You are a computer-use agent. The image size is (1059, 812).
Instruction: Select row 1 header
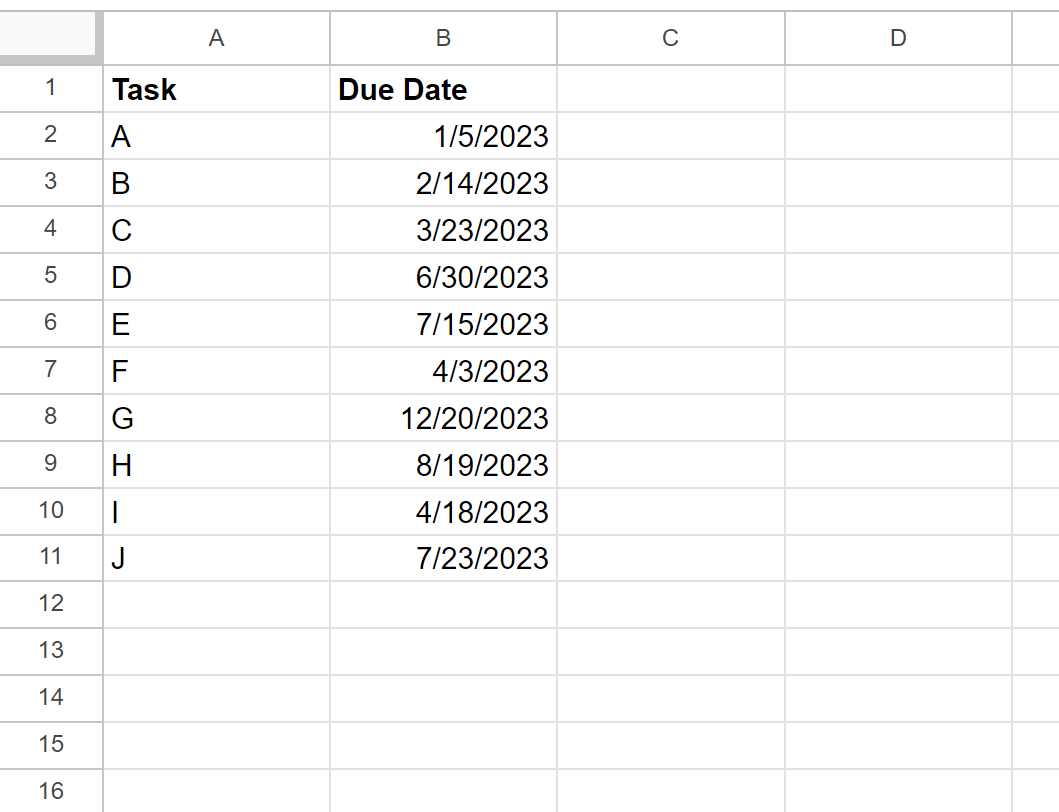(51, 89)
